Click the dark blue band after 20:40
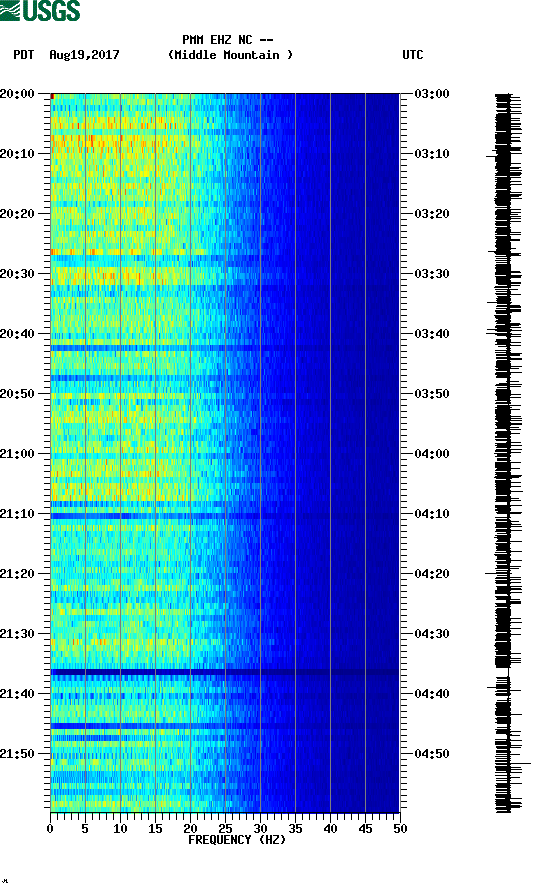Screen dimensions: 552x892 [225, 348]
